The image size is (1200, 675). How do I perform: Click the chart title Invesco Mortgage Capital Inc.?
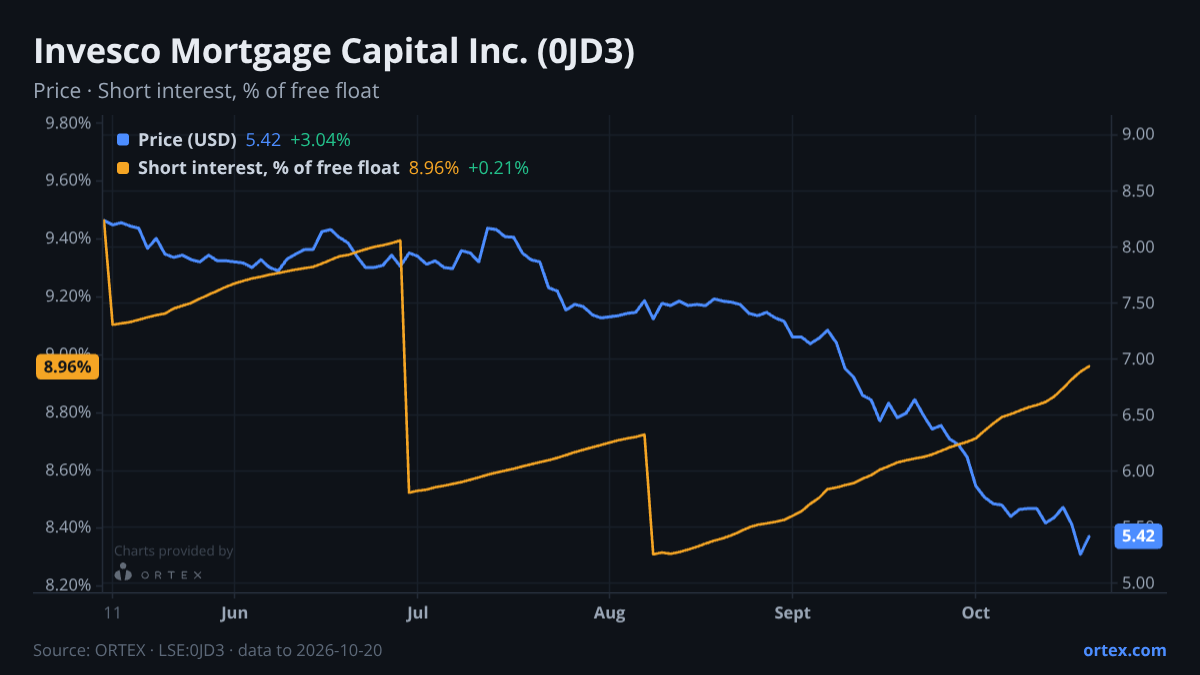[x=334, y=52]
